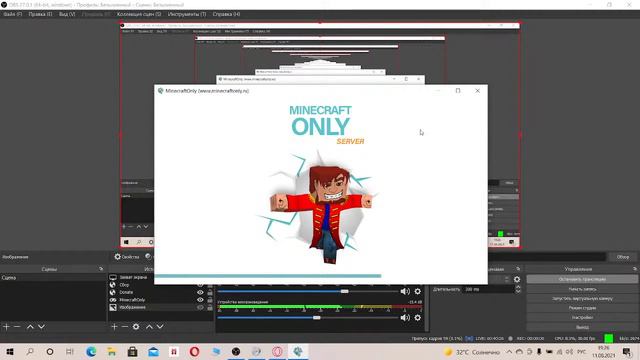640x360 pixels.
Task: Remove selected scene with minus icon
Action: click(x=17, y=327)
